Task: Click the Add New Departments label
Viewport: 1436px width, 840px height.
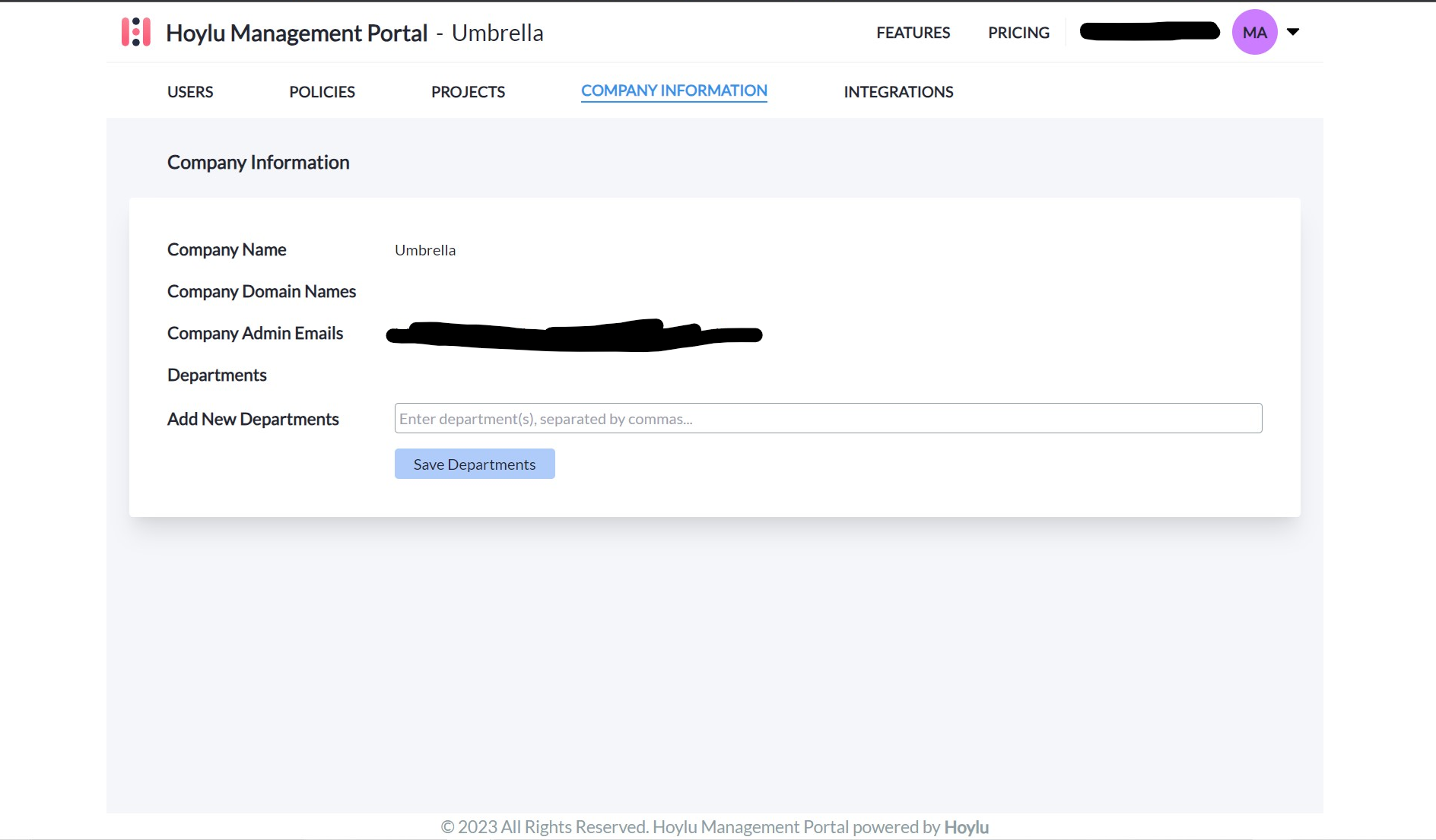Action: (x=253, y=420)
